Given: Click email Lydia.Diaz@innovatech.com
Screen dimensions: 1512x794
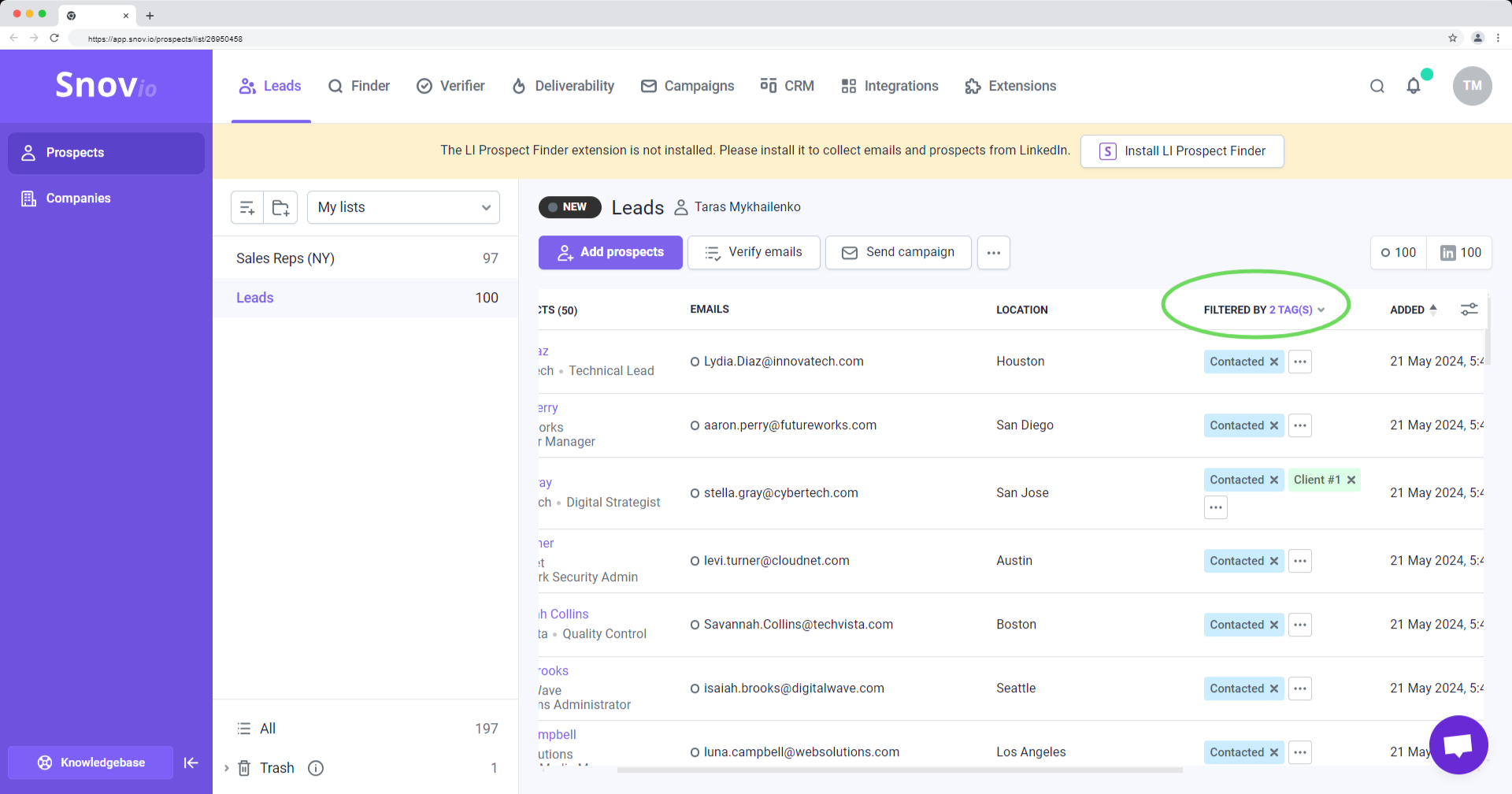Looking at the screenshot, I should (784, 362).
